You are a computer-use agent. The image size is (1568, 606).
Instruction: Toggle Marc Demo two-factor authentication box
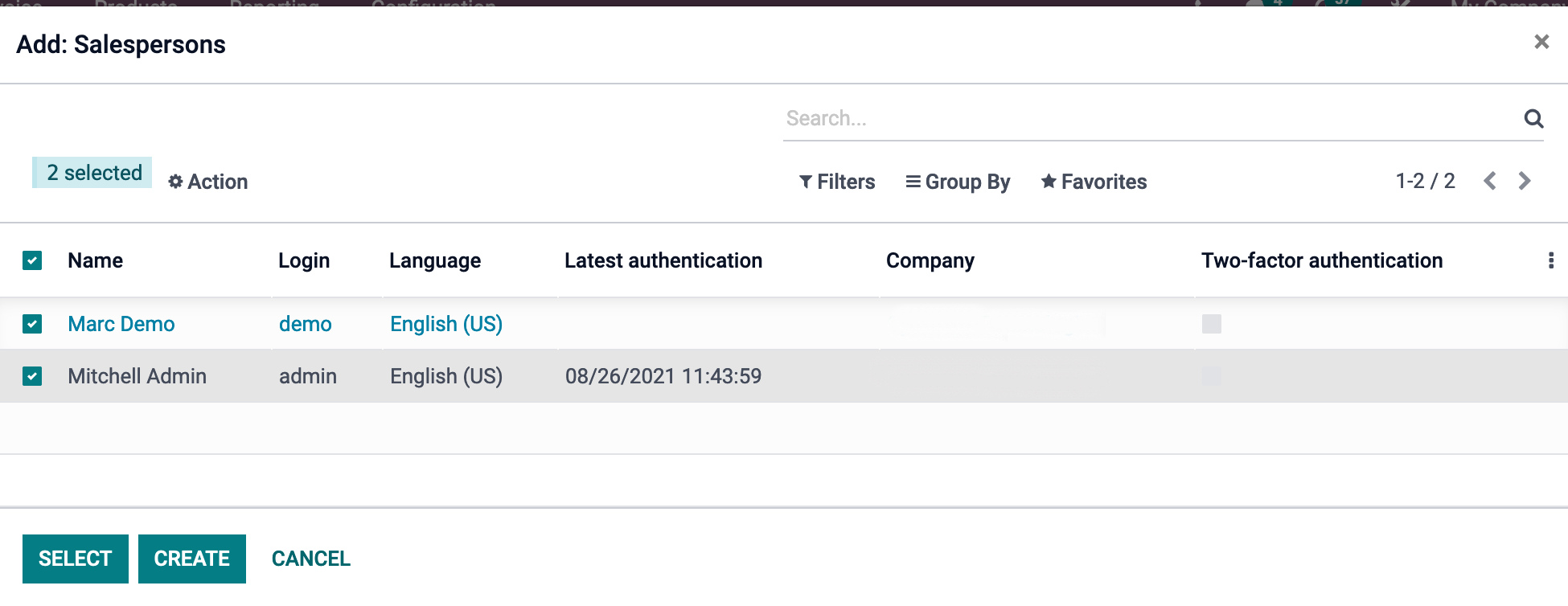(1211, 324)
